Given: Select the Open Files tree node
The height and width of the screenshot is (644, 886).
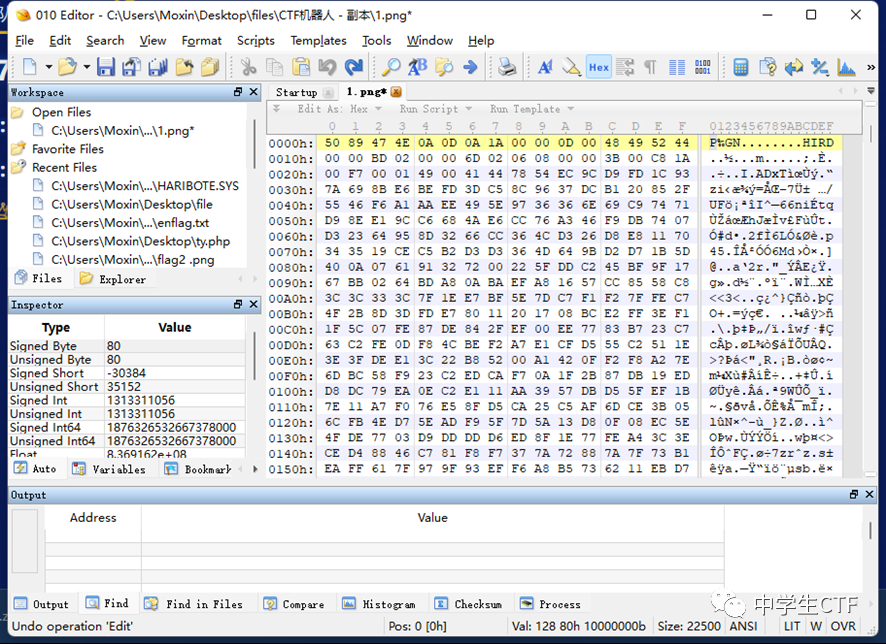Looking at the screenshot, I should (x=61, y=112).
